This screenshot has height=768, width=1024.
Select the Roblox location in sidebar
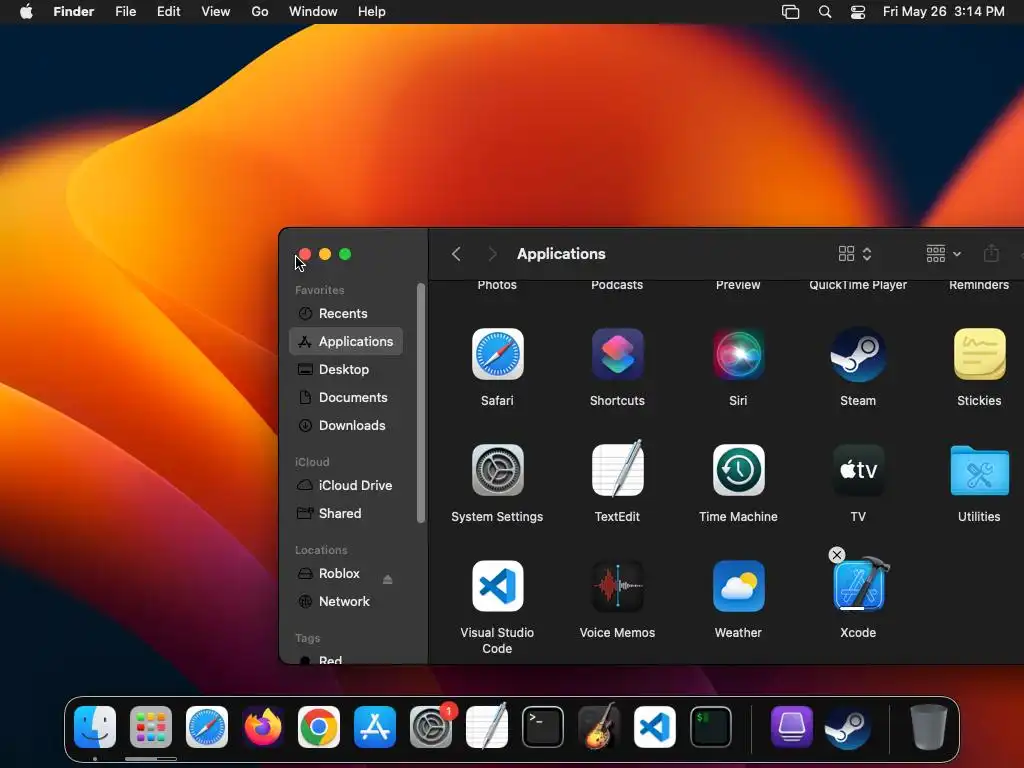339,573
